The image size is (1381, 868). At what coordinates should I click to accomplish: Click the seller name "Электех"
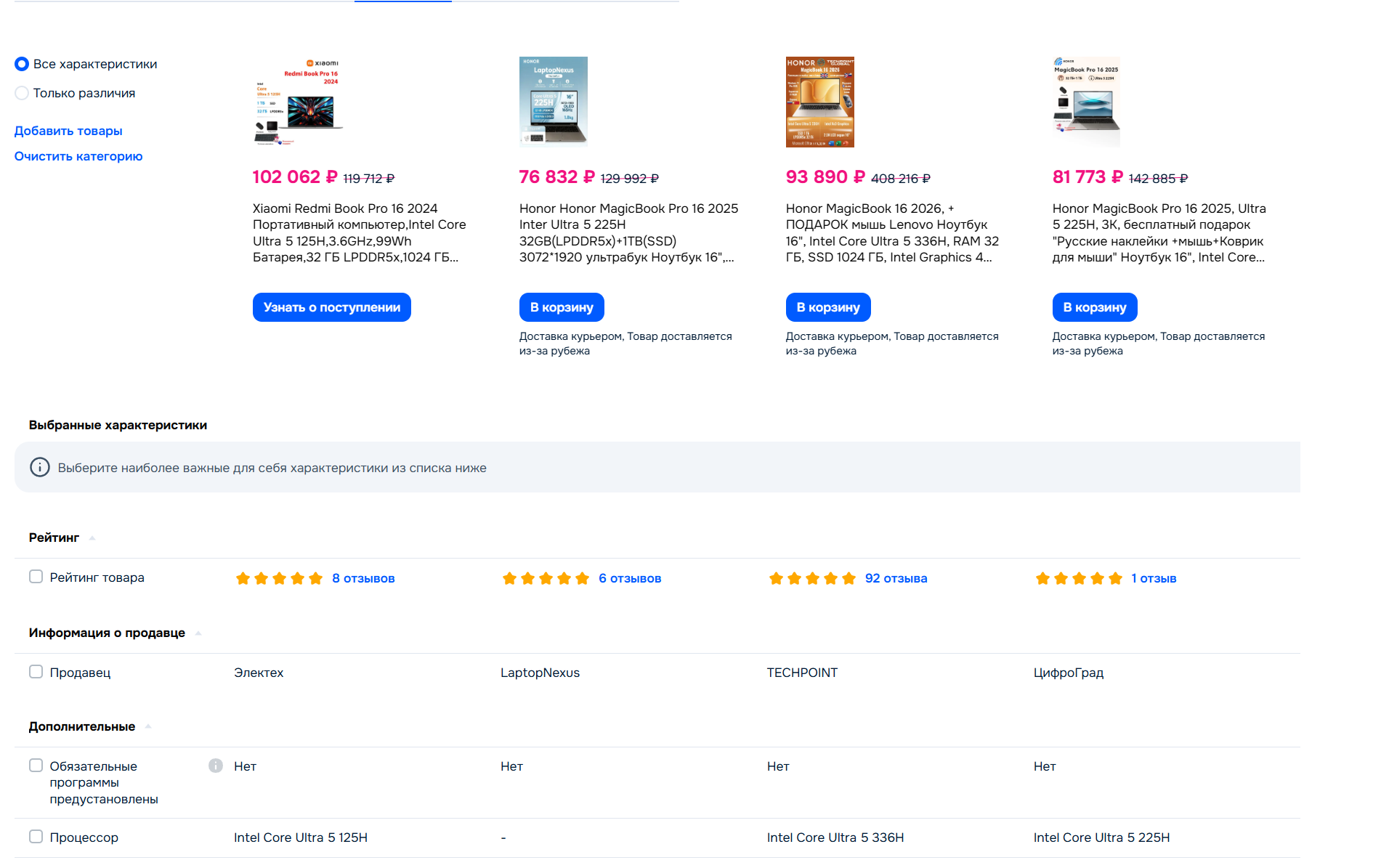(259, 673)
